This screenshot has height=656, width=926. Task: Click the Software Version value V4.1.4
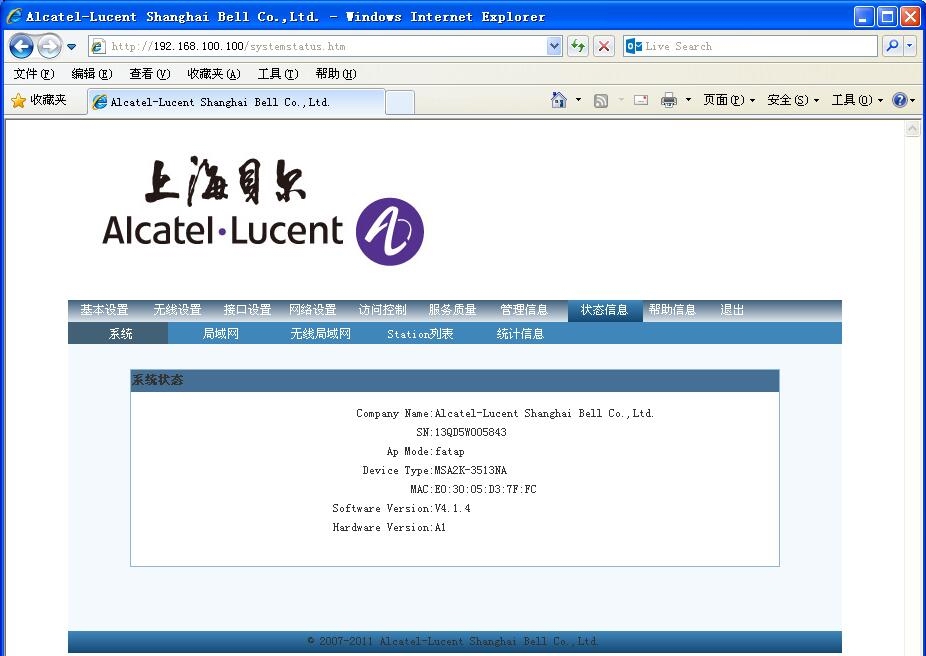point(452,508)
